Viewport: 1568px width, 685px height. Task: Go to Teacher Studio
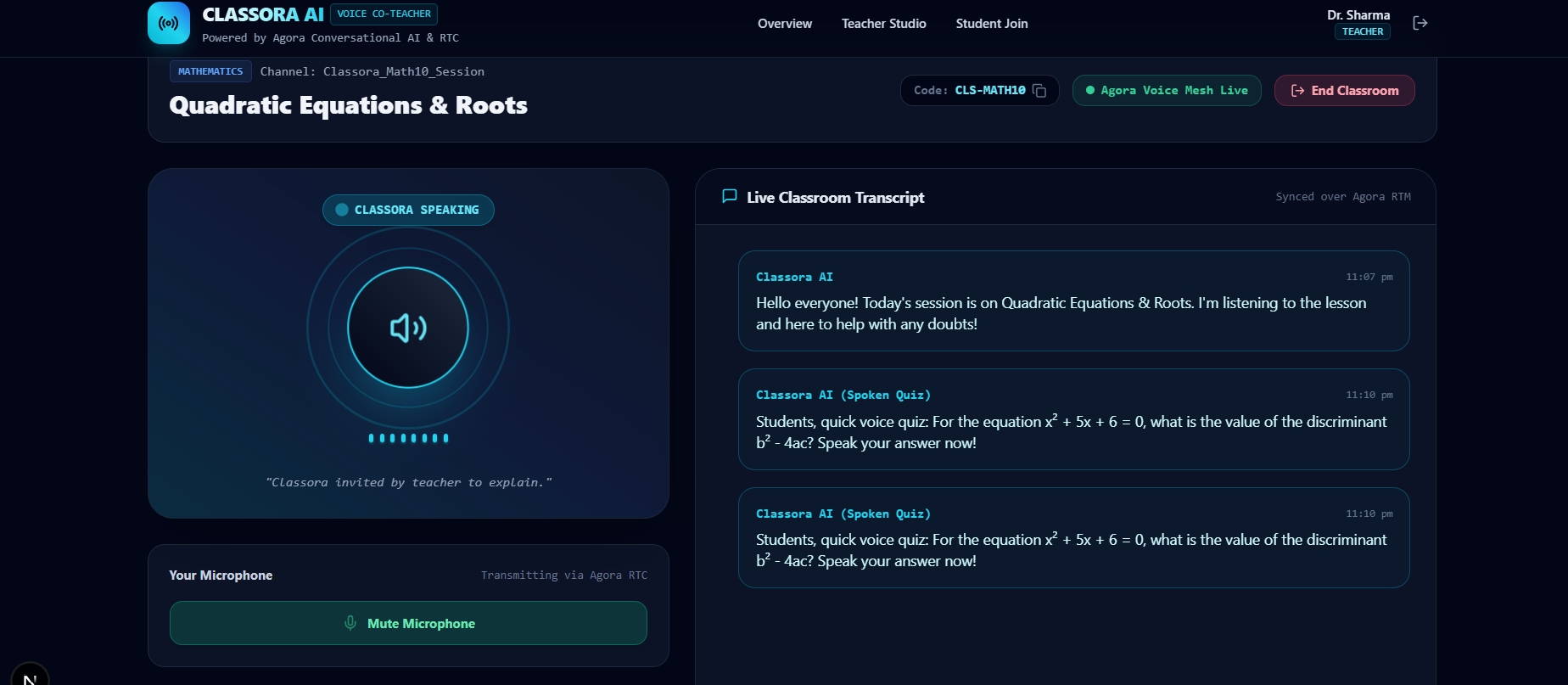point(884,24)
